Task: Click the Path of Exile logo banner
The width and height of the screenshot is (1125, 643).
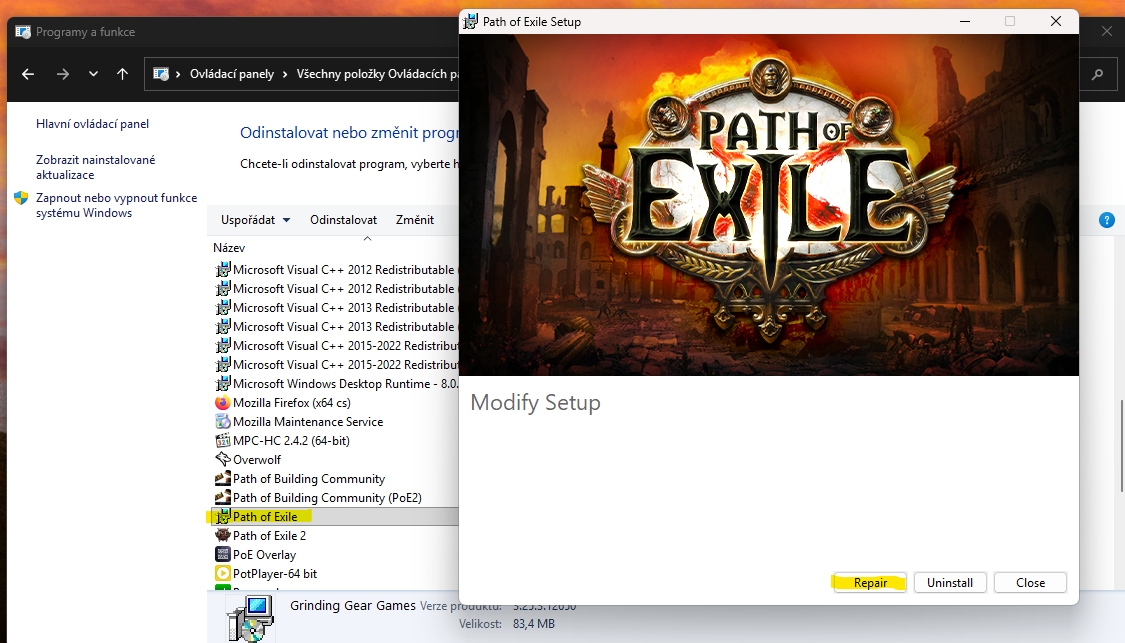Action: (768, 205)
